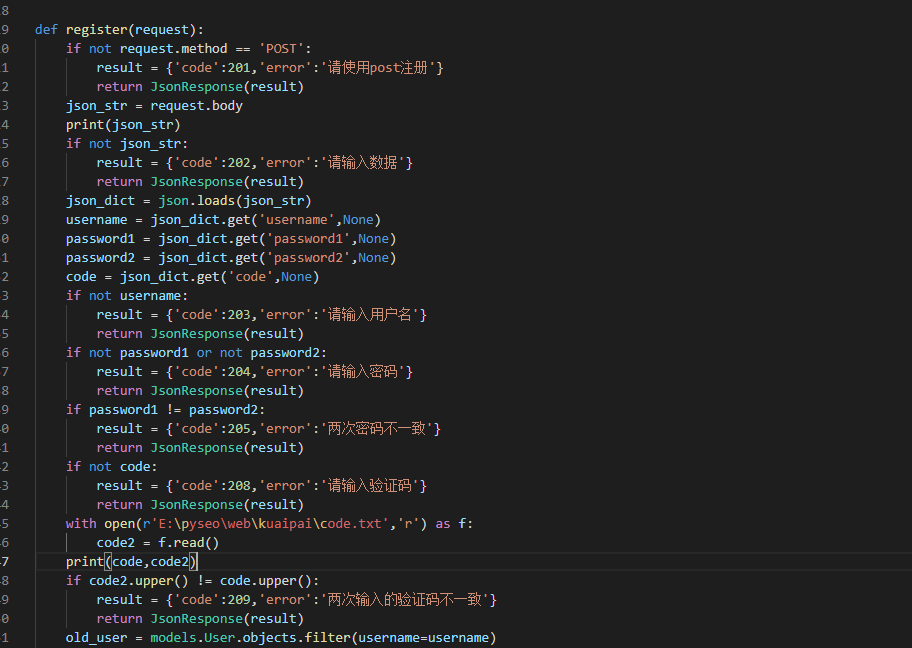Click the error string '请输入密码'

point(362,372)
